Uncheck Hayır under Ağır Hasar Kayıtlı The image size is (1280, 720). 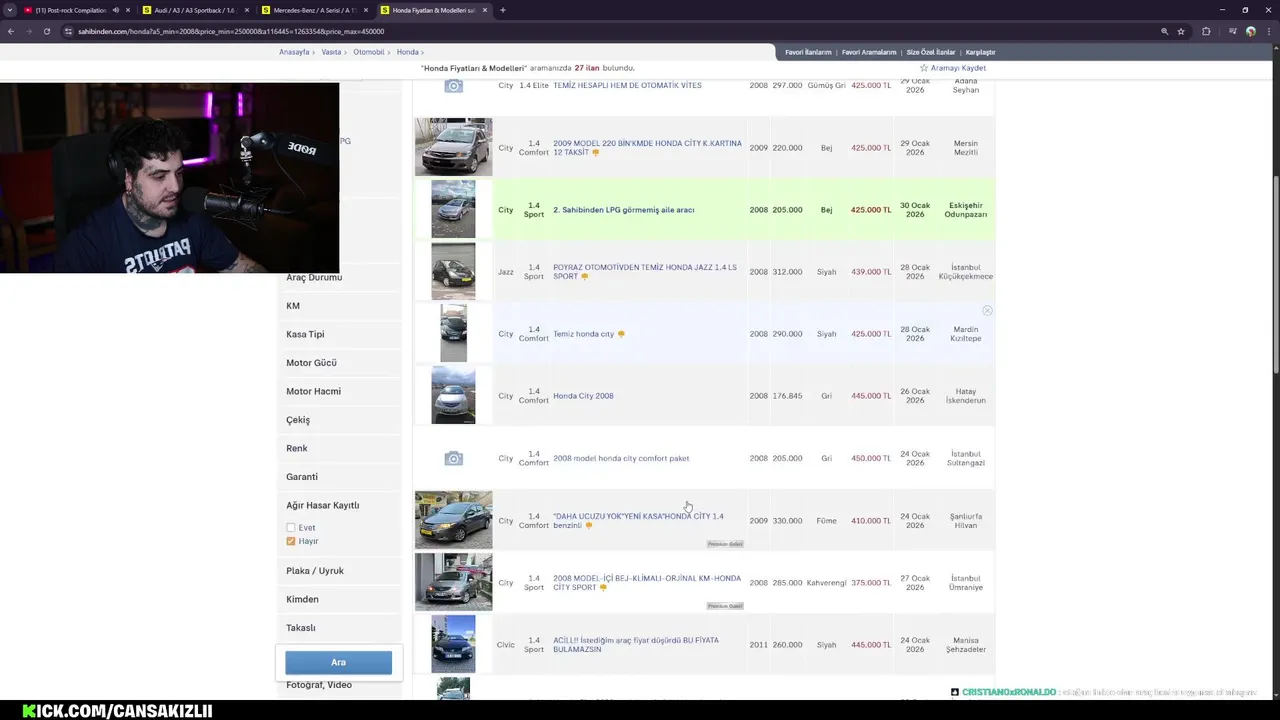click(x=291, y=541)
